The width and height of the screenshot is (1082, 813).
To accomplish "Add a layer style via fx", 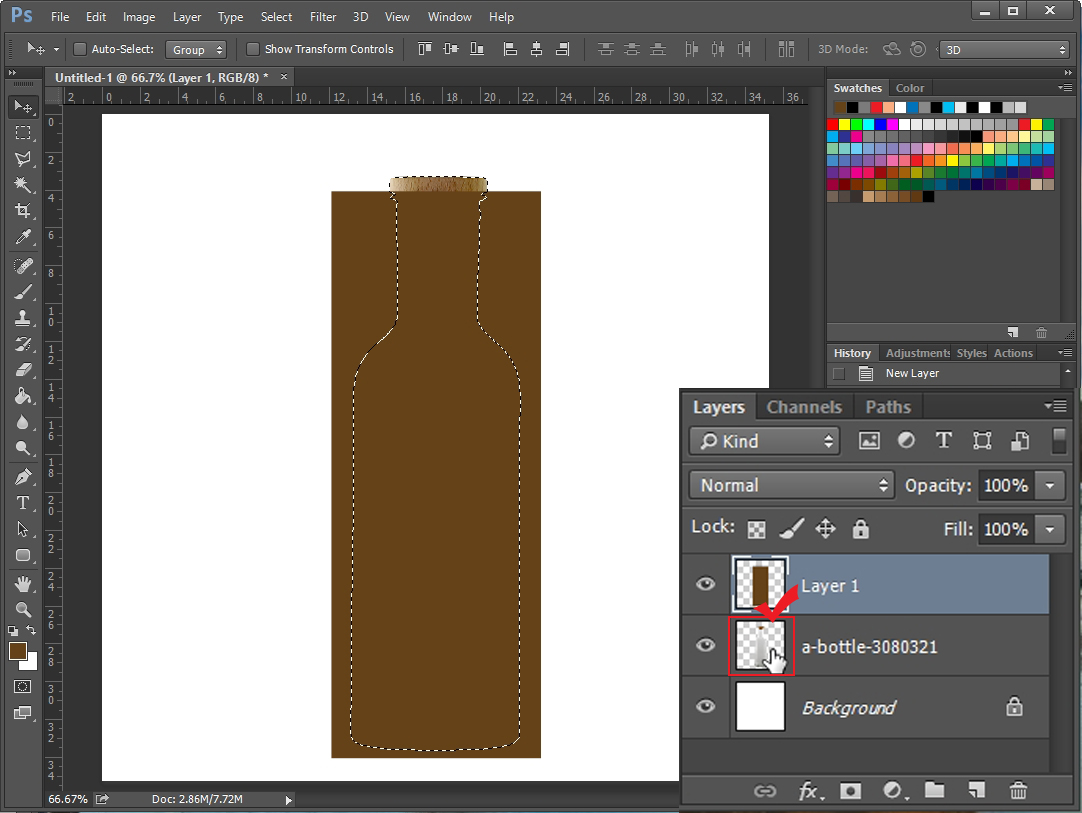I will pyautogui.click(x=810, y=791).
